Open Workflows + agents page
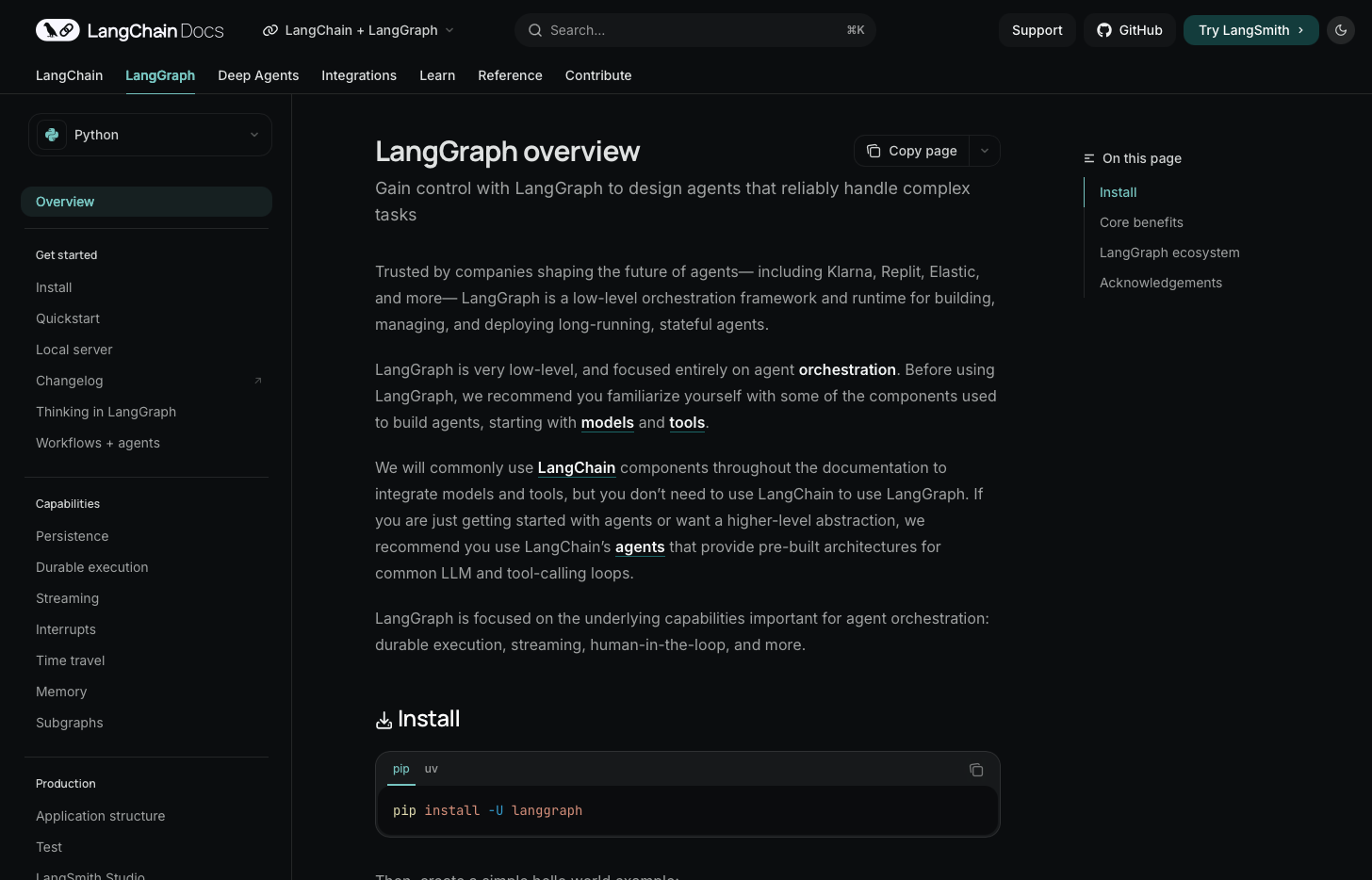 pos(98,443)
